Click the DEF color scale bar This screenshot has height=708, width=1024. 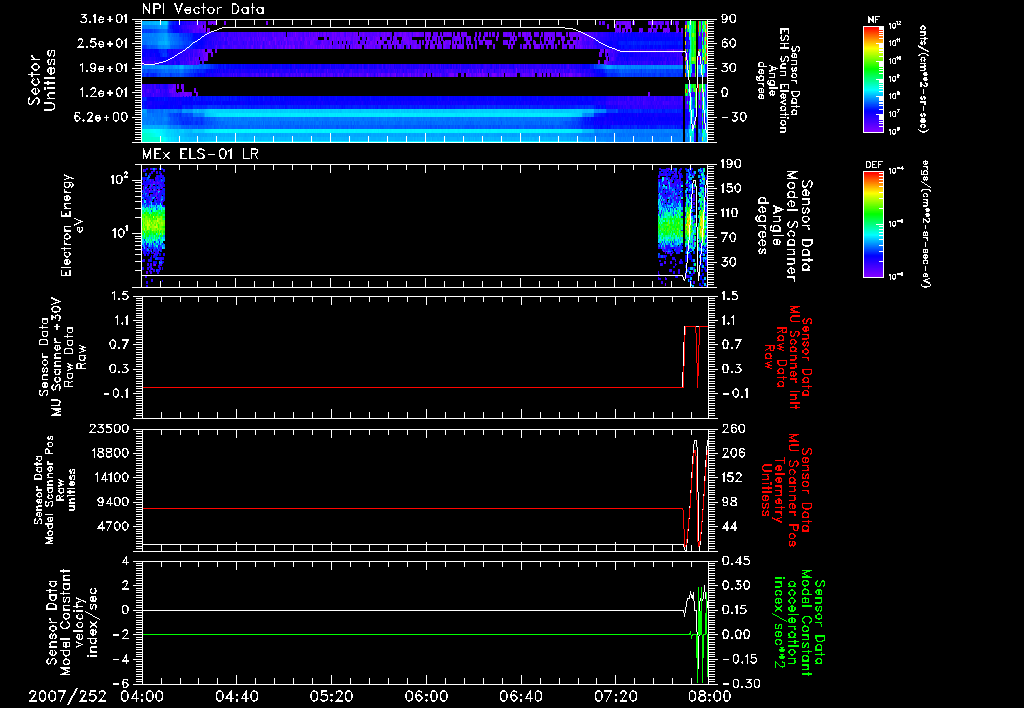(x=873, y=223)
